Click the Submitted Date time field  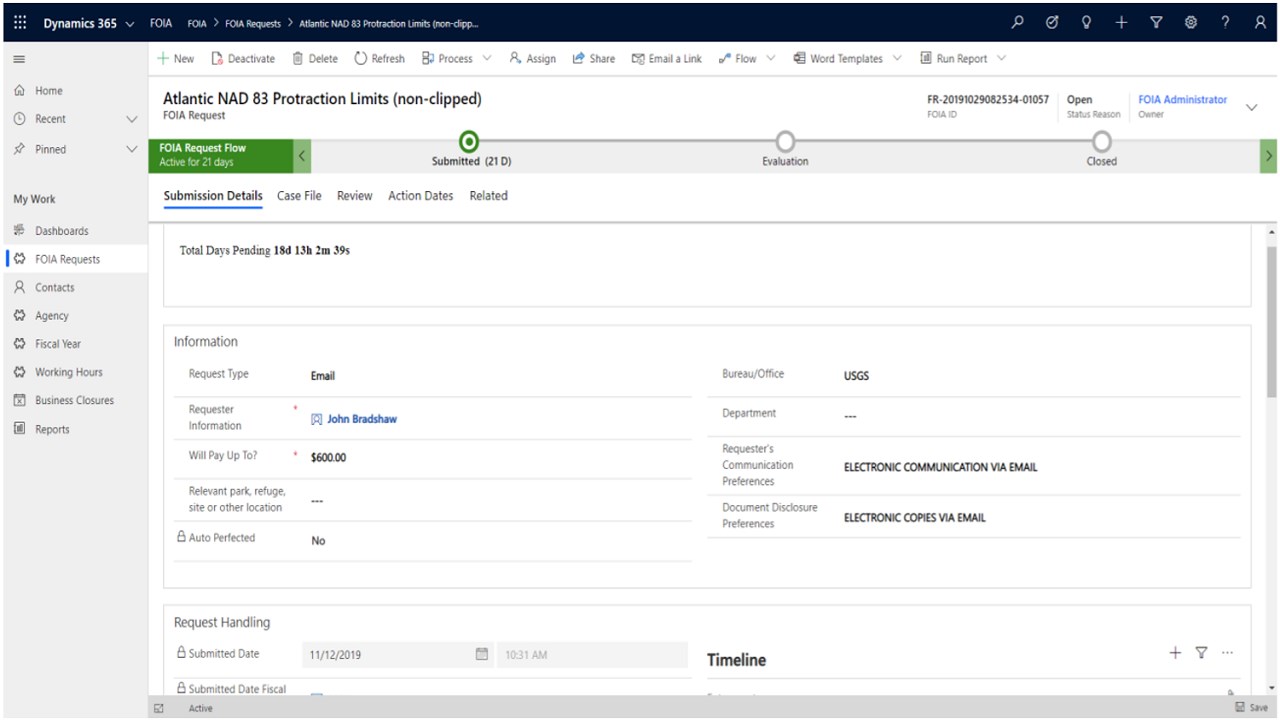(x=593, y=655)
